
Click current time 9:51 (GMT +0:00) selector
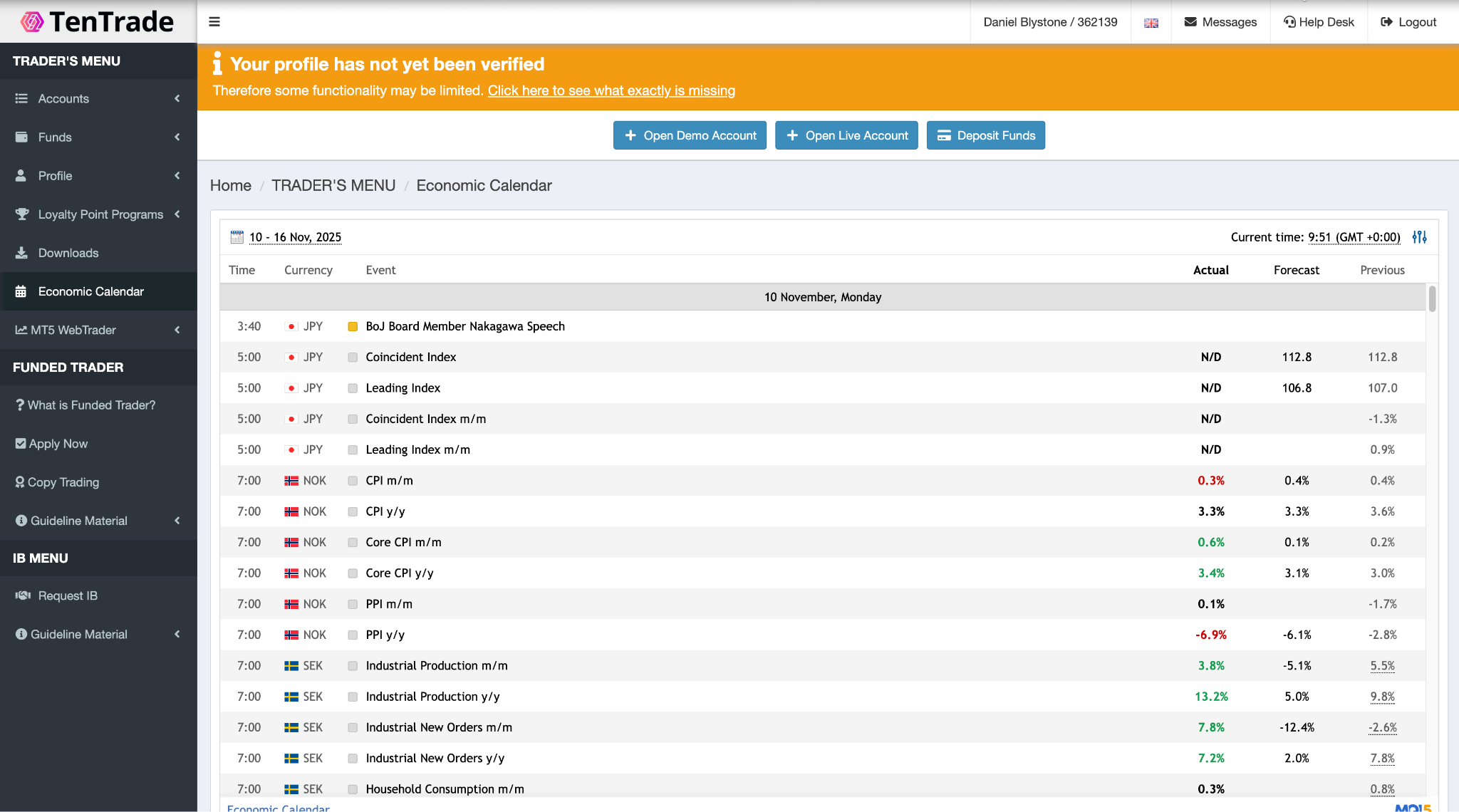point(1354,237)
